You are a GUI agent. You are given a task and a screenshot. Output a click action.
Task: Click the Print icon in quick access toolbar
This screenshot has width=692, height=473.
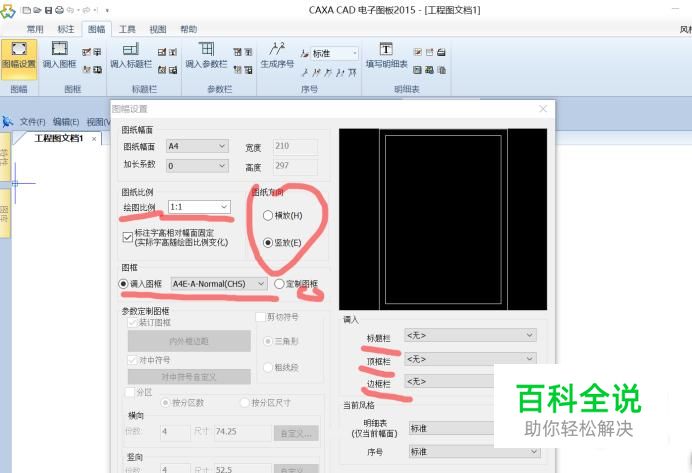(59, 10)
